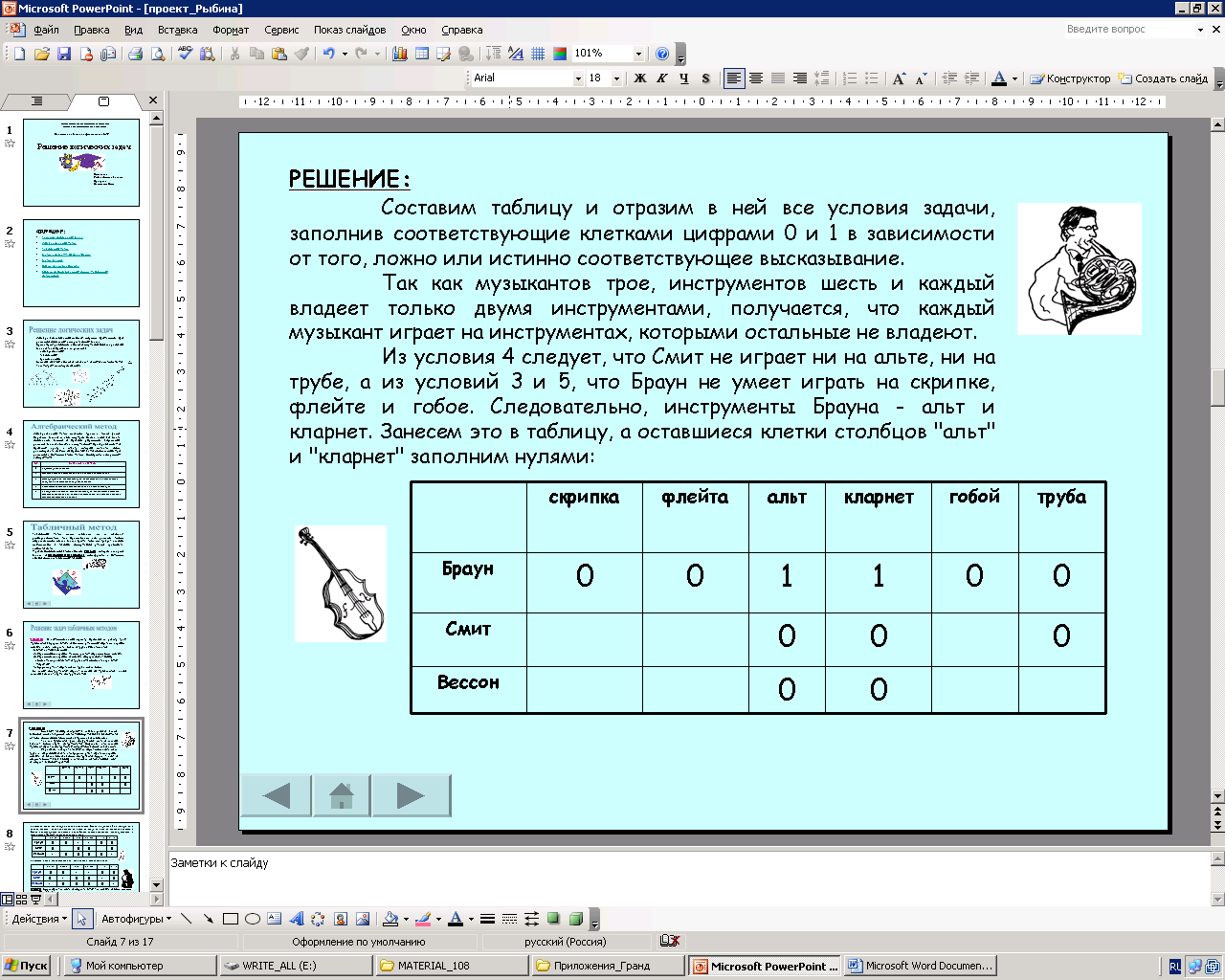The height and width of the screenshot is (980, 1225).
Task: Select the Oval drawing tool
Action: pos(253,919)
